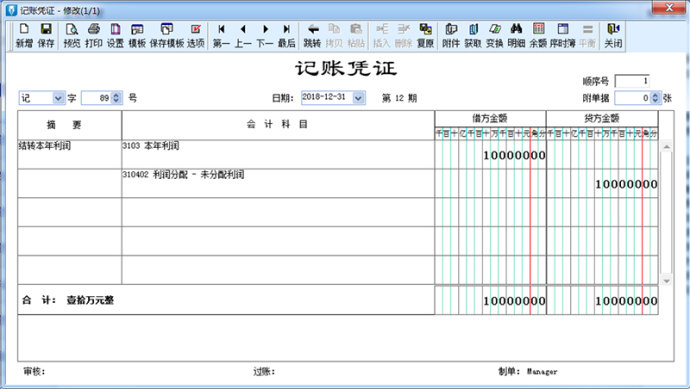Image resolution: width=690 pixels, height=389 pixels.
Task: Click the 平衡 (Balance check) icon
Action: point(587,35)
